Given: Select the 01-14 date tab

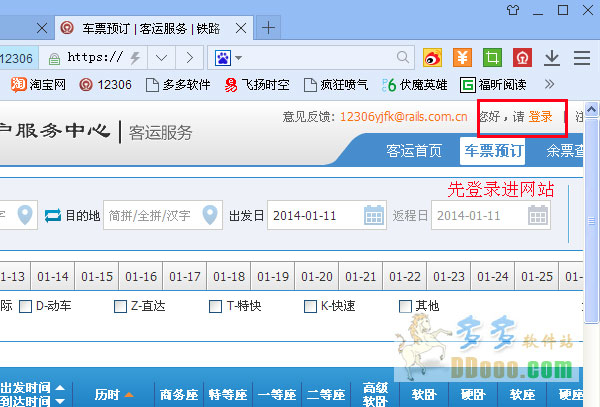Looking at the screenshot, I should coord(53,276).
